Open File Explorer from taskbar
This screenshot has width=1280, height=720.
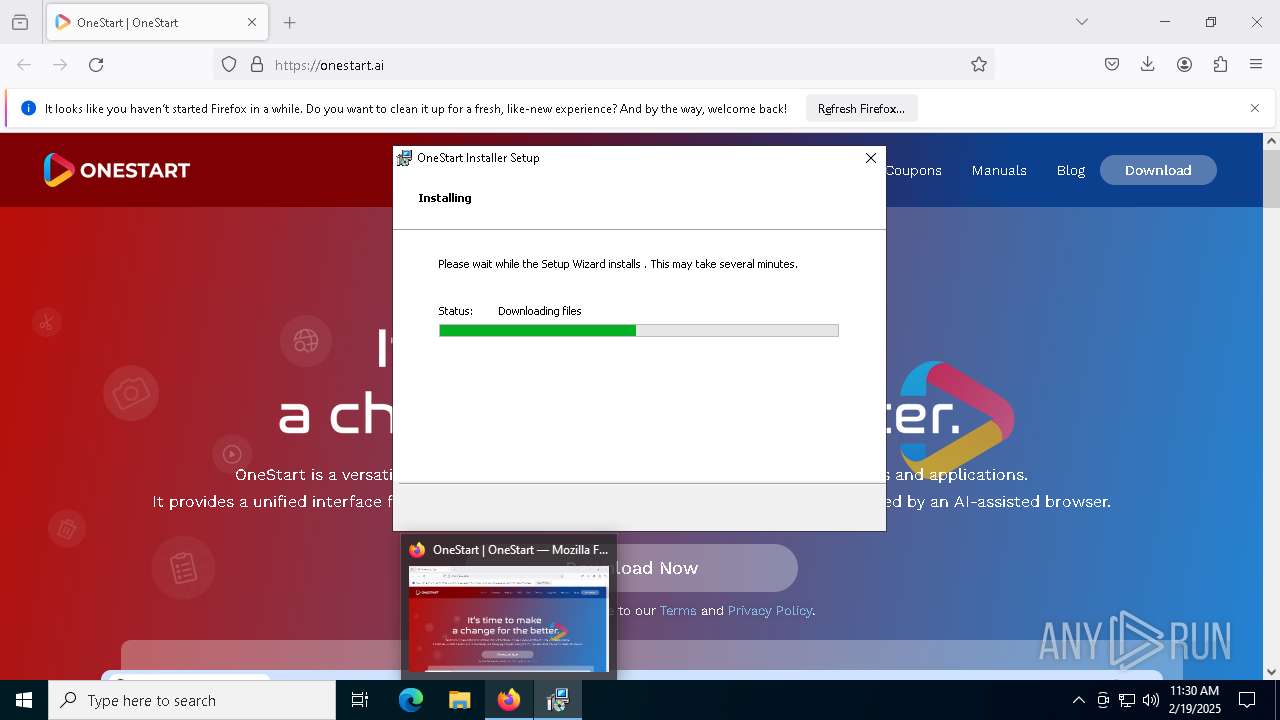pyautogui.click(x=459, y=700)
